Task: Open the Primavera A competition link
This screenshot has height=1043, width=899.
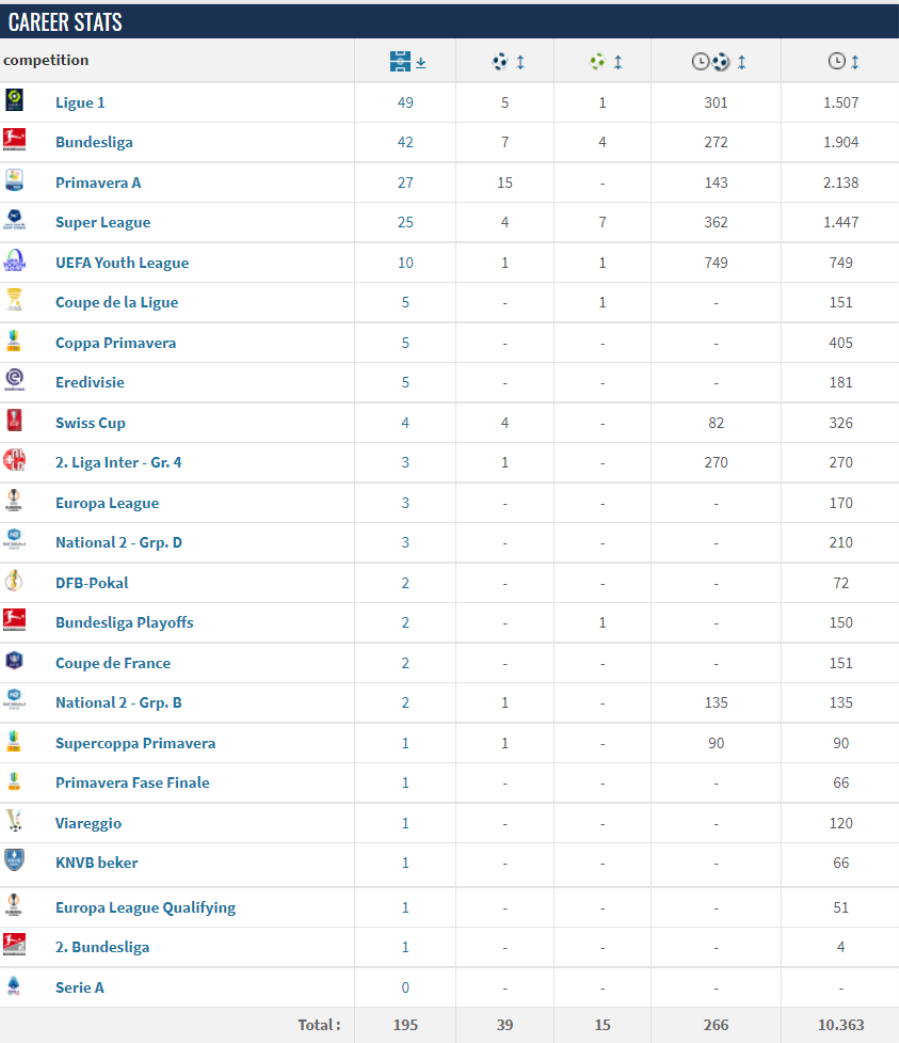Action: point(98,183)
